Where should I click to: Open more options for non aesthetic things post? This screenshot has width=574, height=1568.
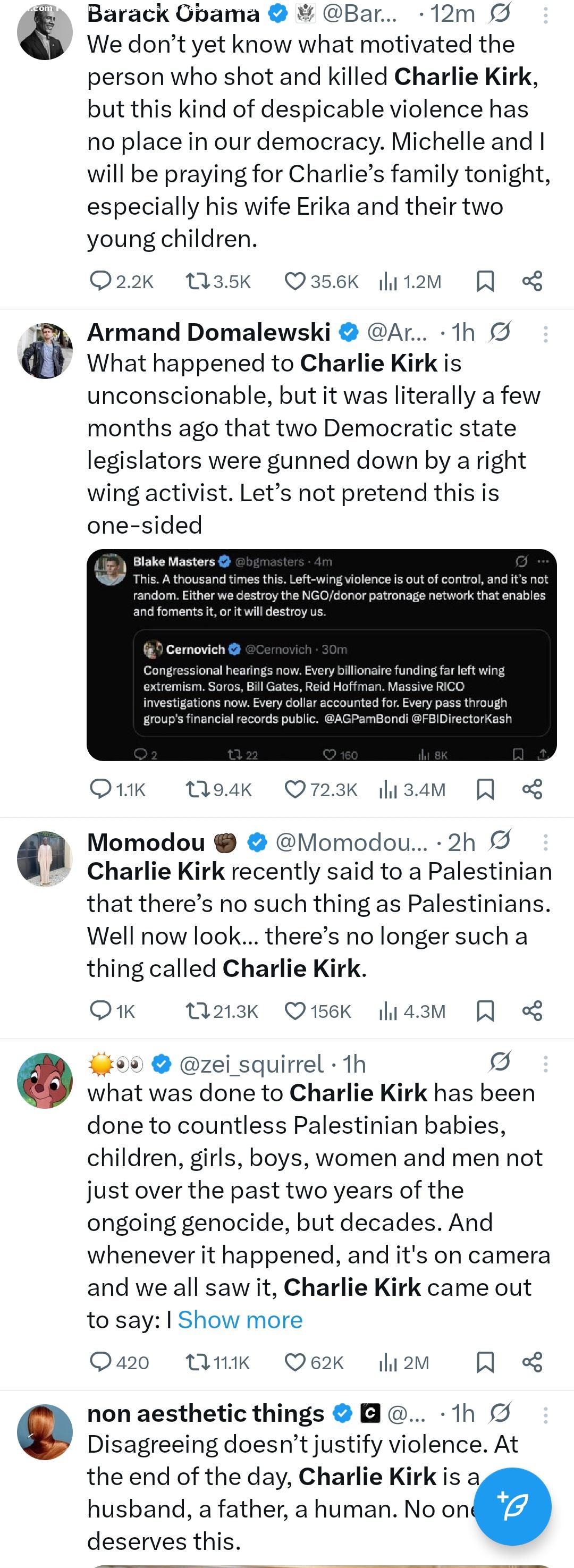click(545, 1414)
